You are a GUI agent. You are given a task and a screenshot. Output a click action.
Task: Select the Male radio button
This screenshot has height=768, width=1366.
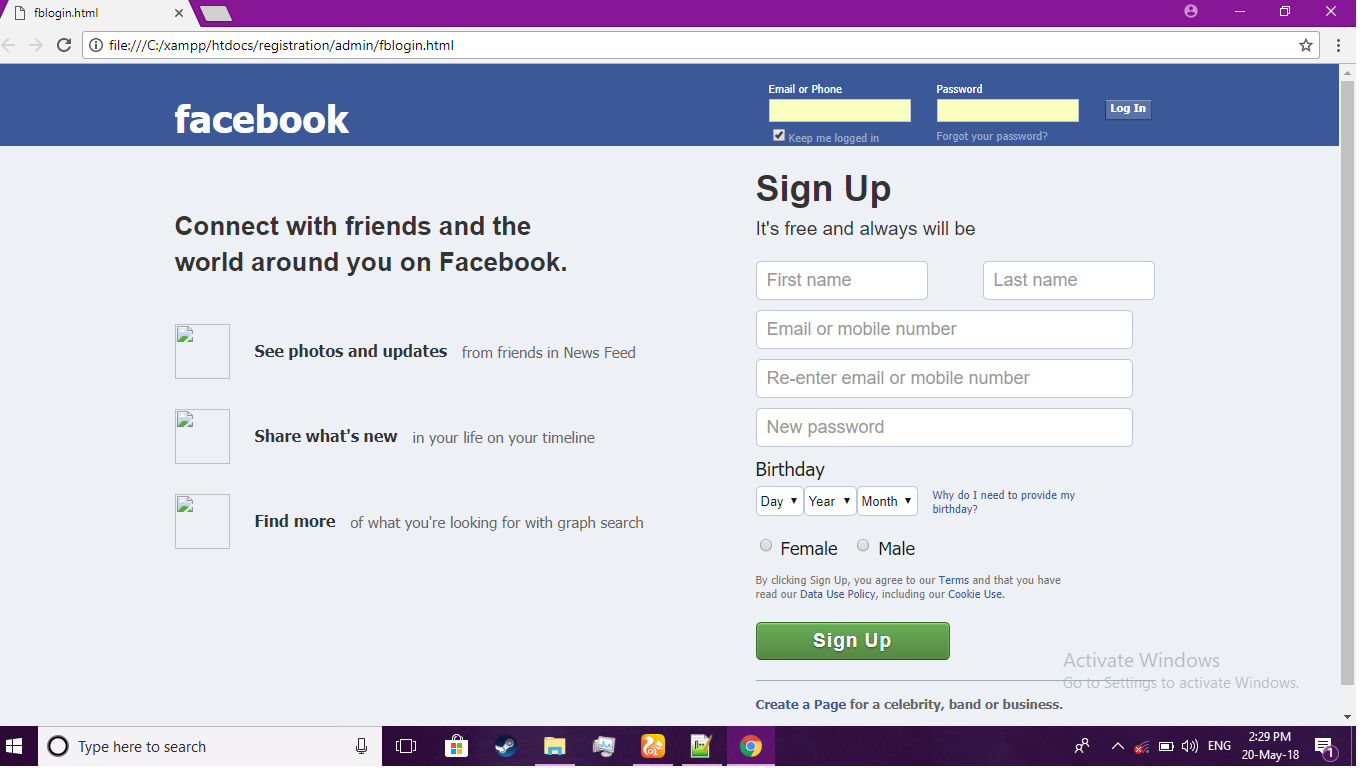[863, 545]
